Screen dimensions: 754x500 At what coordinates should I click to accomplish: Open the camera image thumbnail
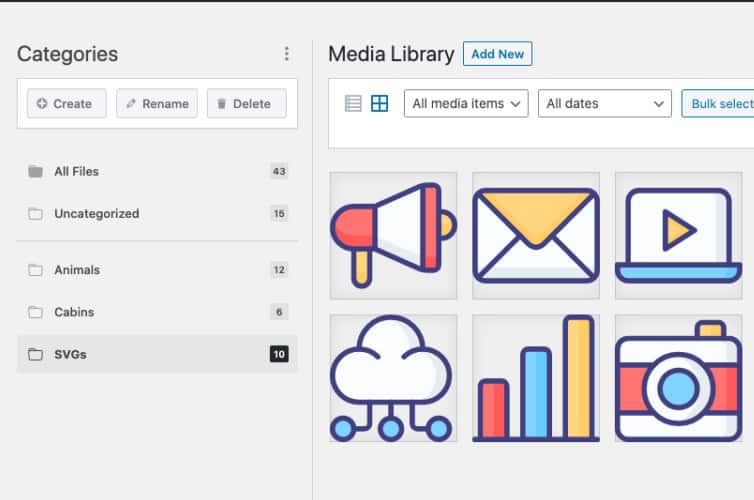tap(678, 378)
